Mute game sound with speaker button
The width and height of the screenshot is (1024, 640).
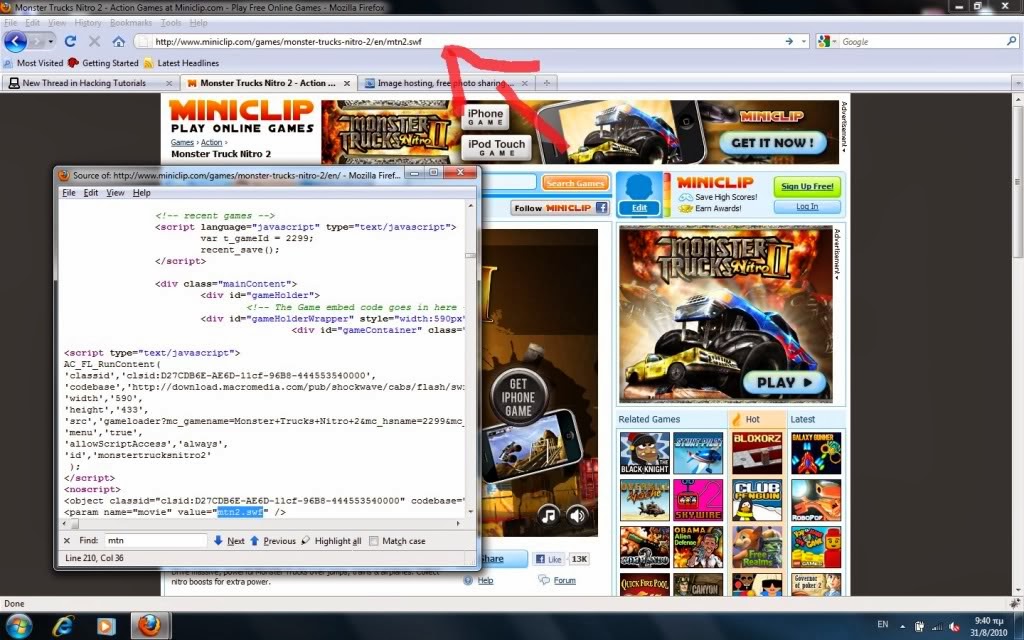click(577, 516)
